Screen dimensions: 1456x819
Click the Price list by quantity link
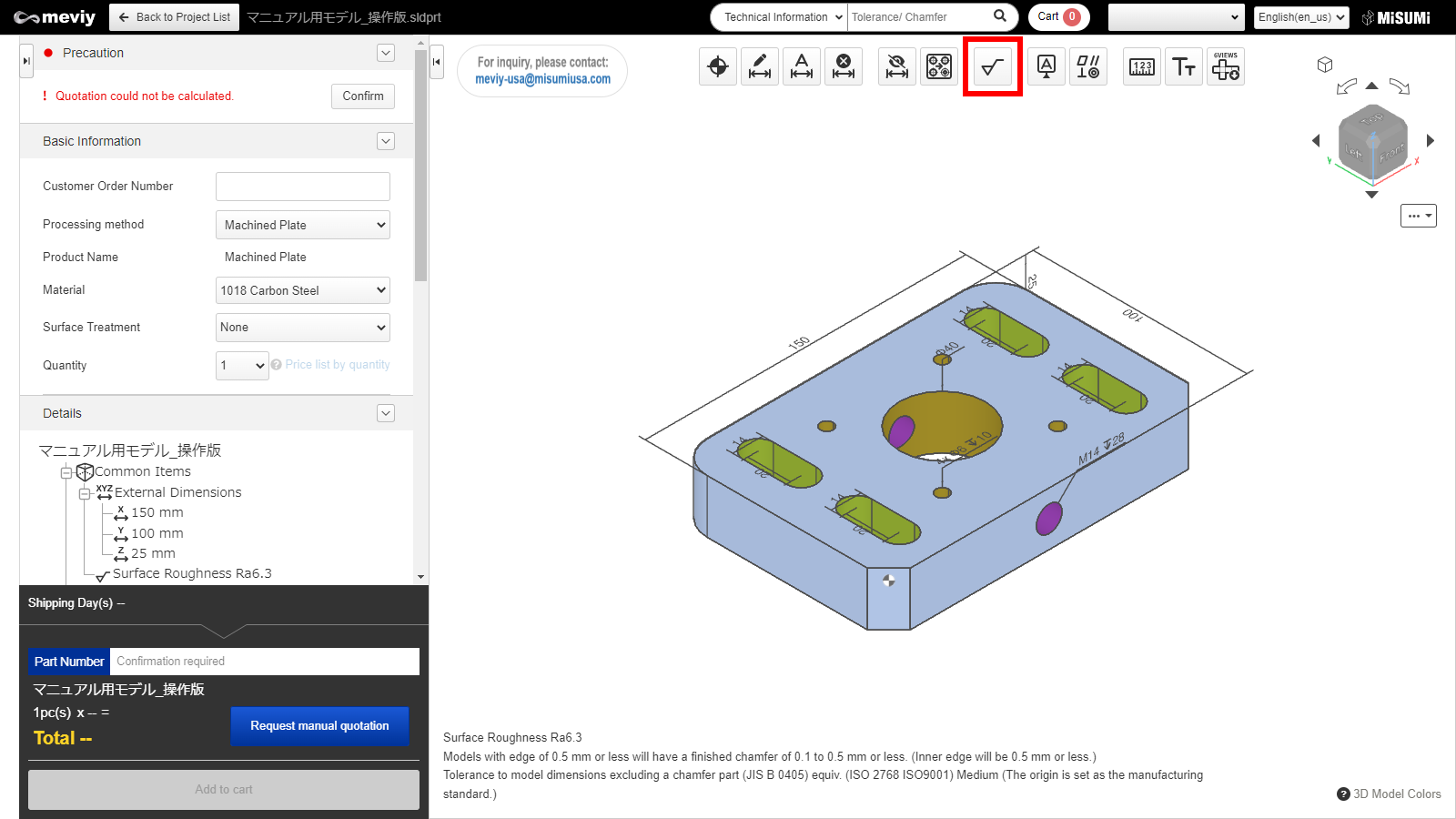338,365
